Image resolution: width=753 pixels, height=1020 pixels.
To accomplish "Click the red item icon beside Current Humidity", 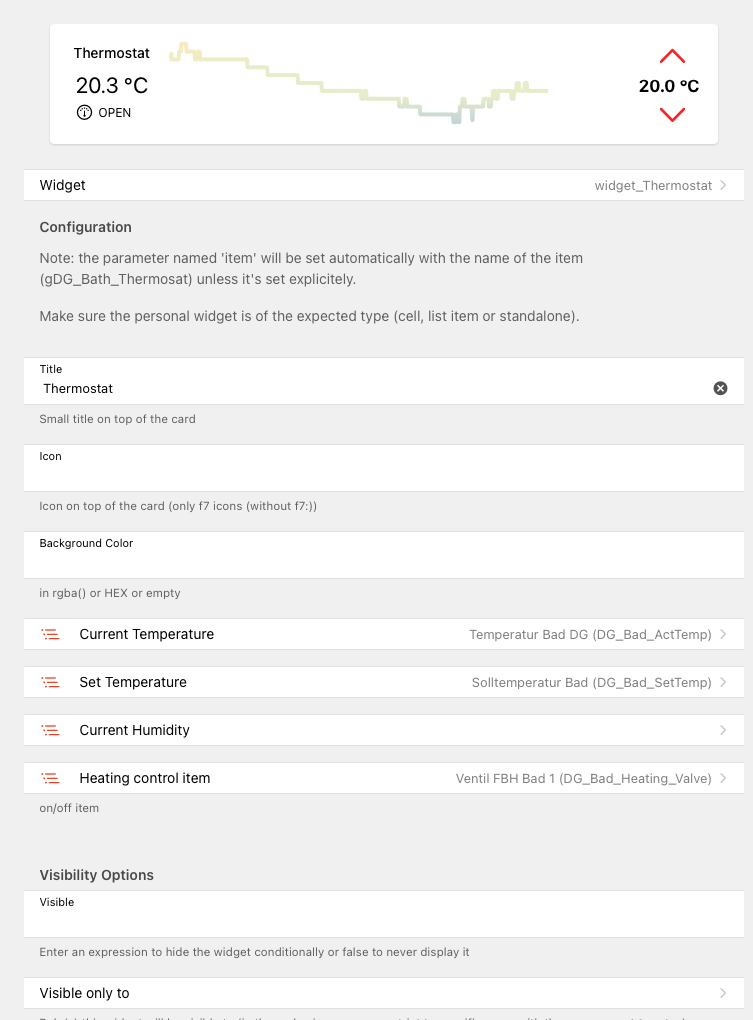I will click(x=51, y=730).
